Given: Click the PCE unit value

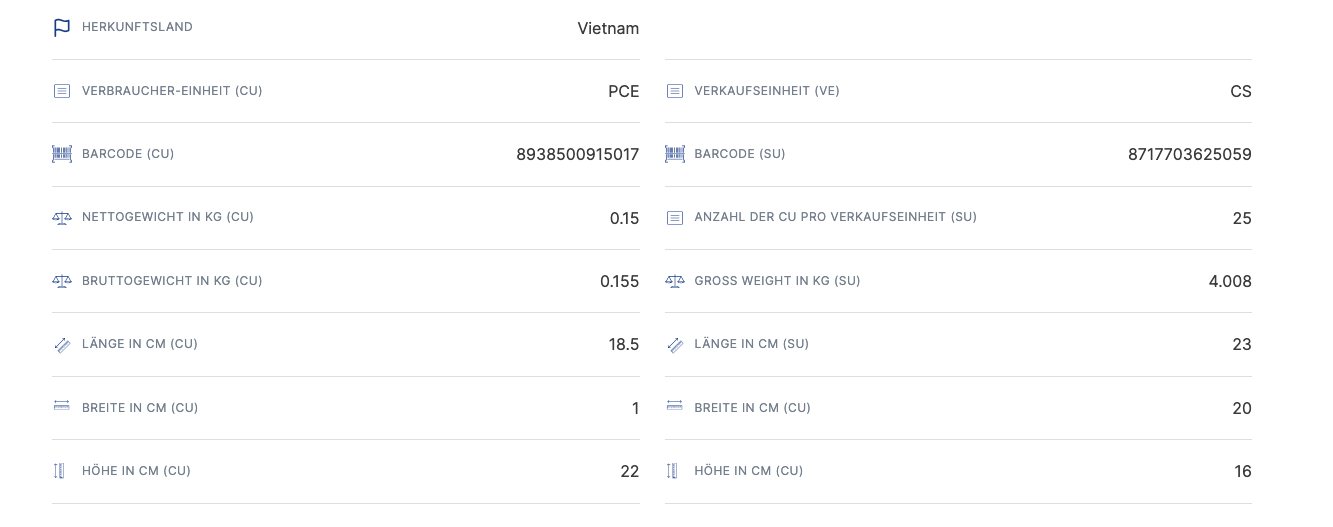Looking at the screenshot, I should click(x=624, y=91).
